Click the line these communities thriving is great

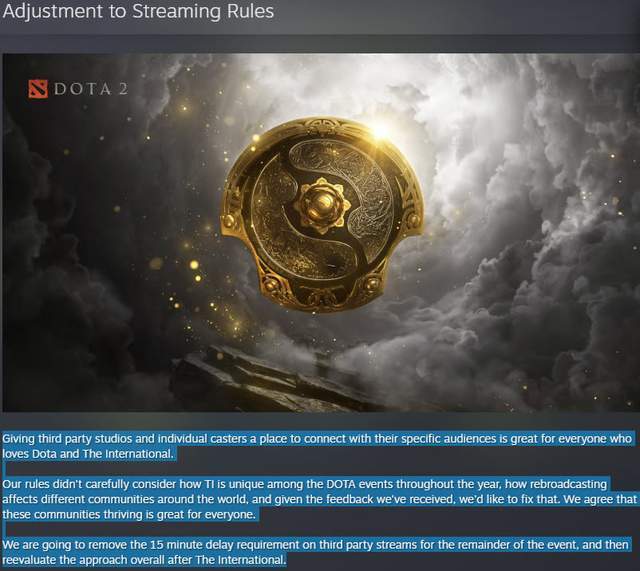click(x=129, y=514)
